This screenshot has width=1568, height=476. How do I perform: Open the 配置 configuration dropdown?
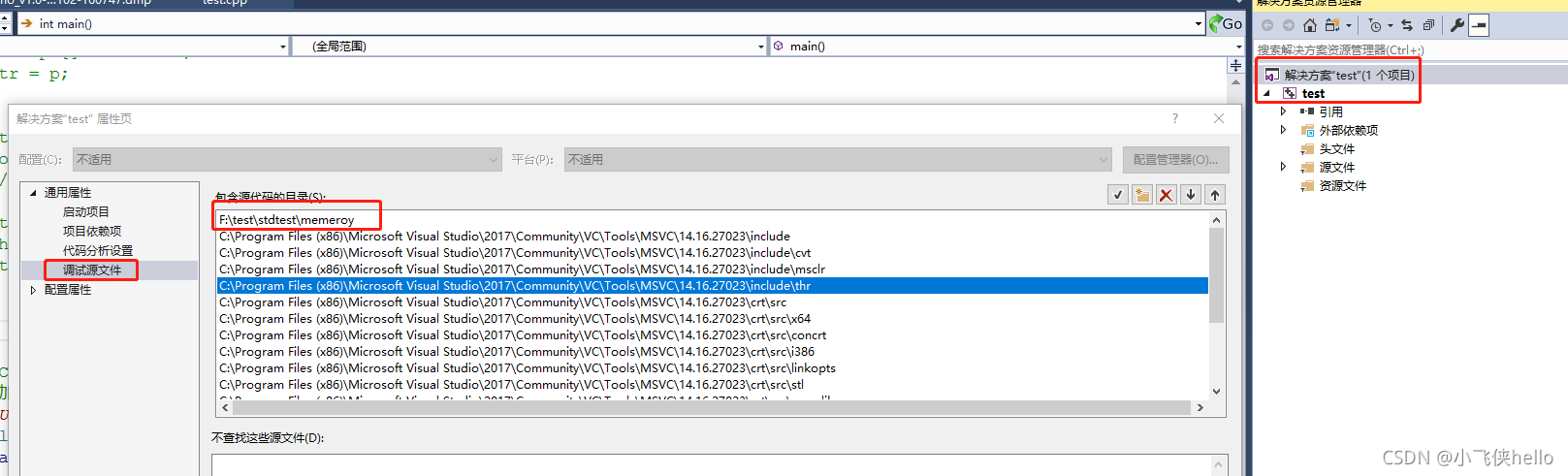pyautogui.click(x=287, y=159)
